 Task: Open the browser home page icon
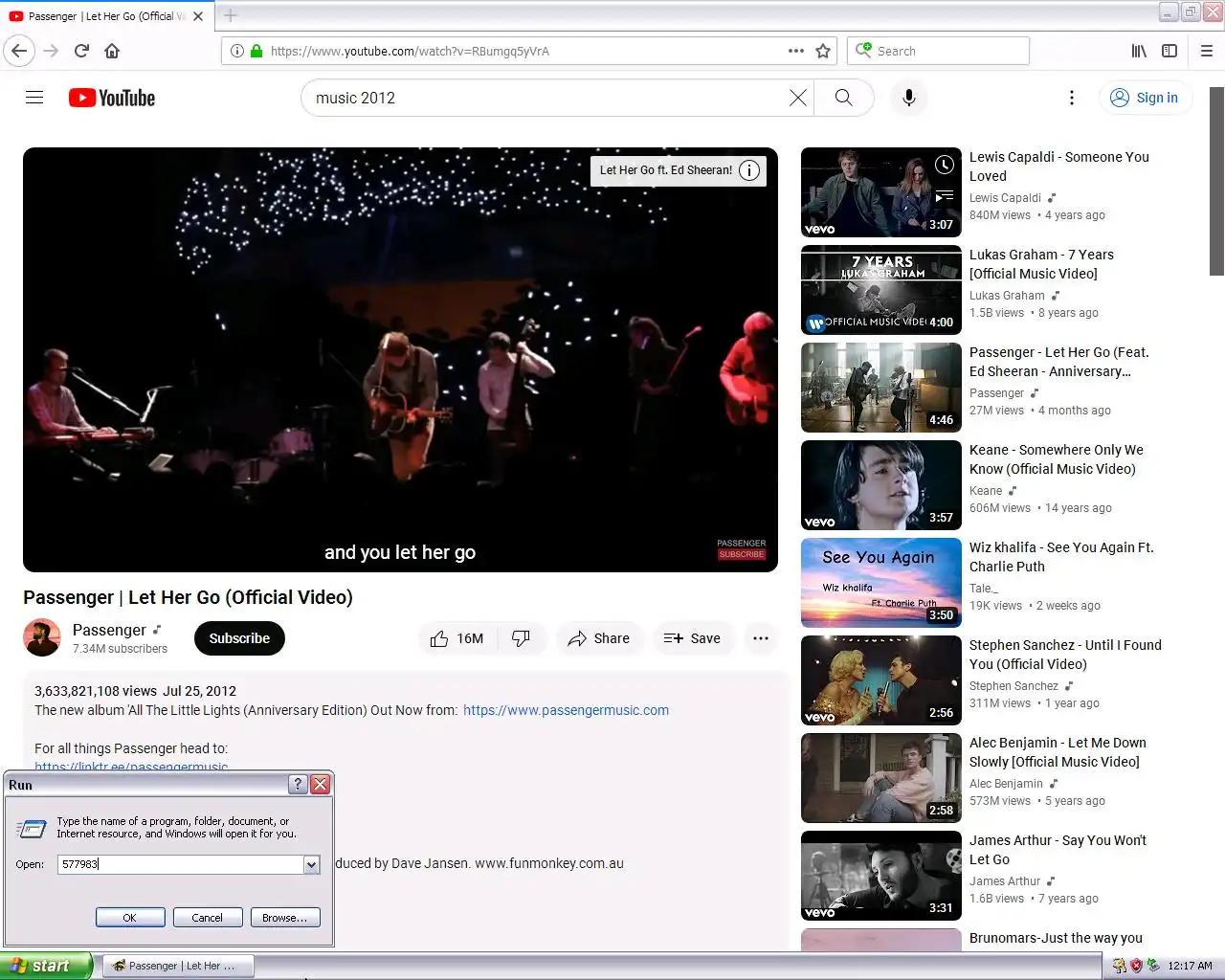[x=112, y=51]
